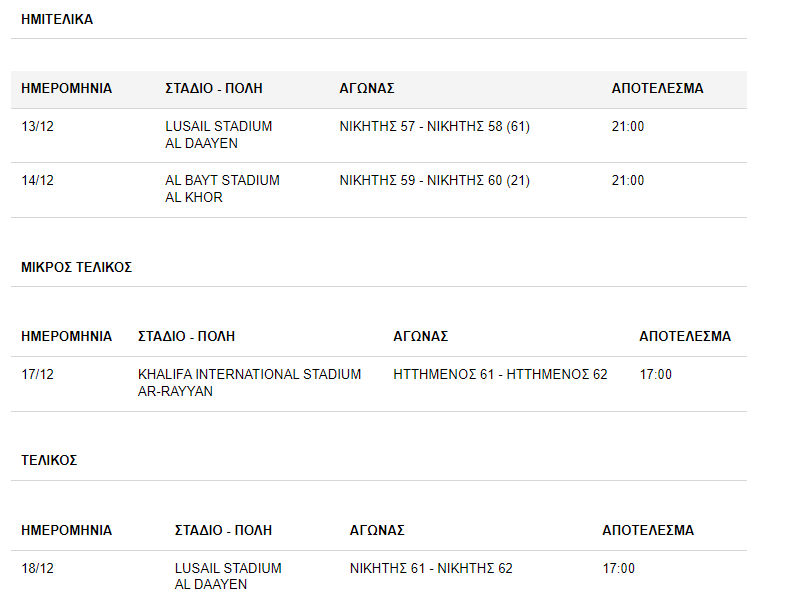Click LUSAIL STADIUM in the final row
The image size is (789, 602).
click(228, 569)
